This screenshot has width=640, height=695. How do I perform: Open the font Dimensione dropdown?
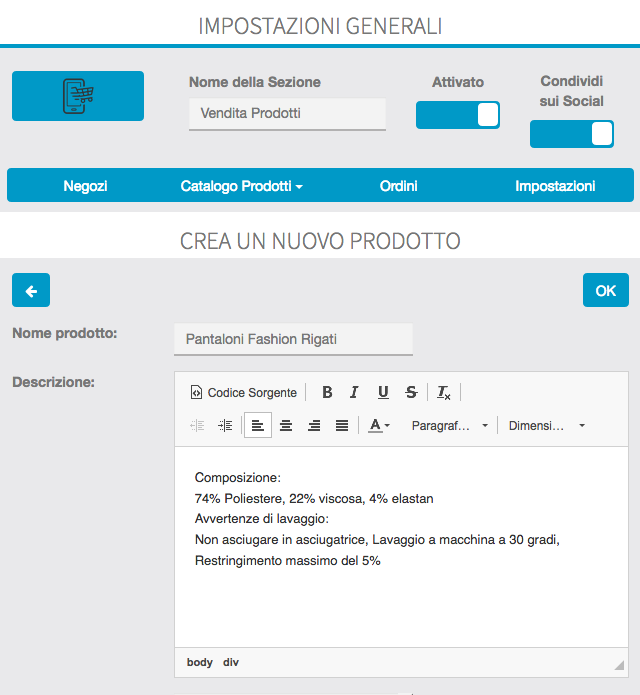coord(546,425)
